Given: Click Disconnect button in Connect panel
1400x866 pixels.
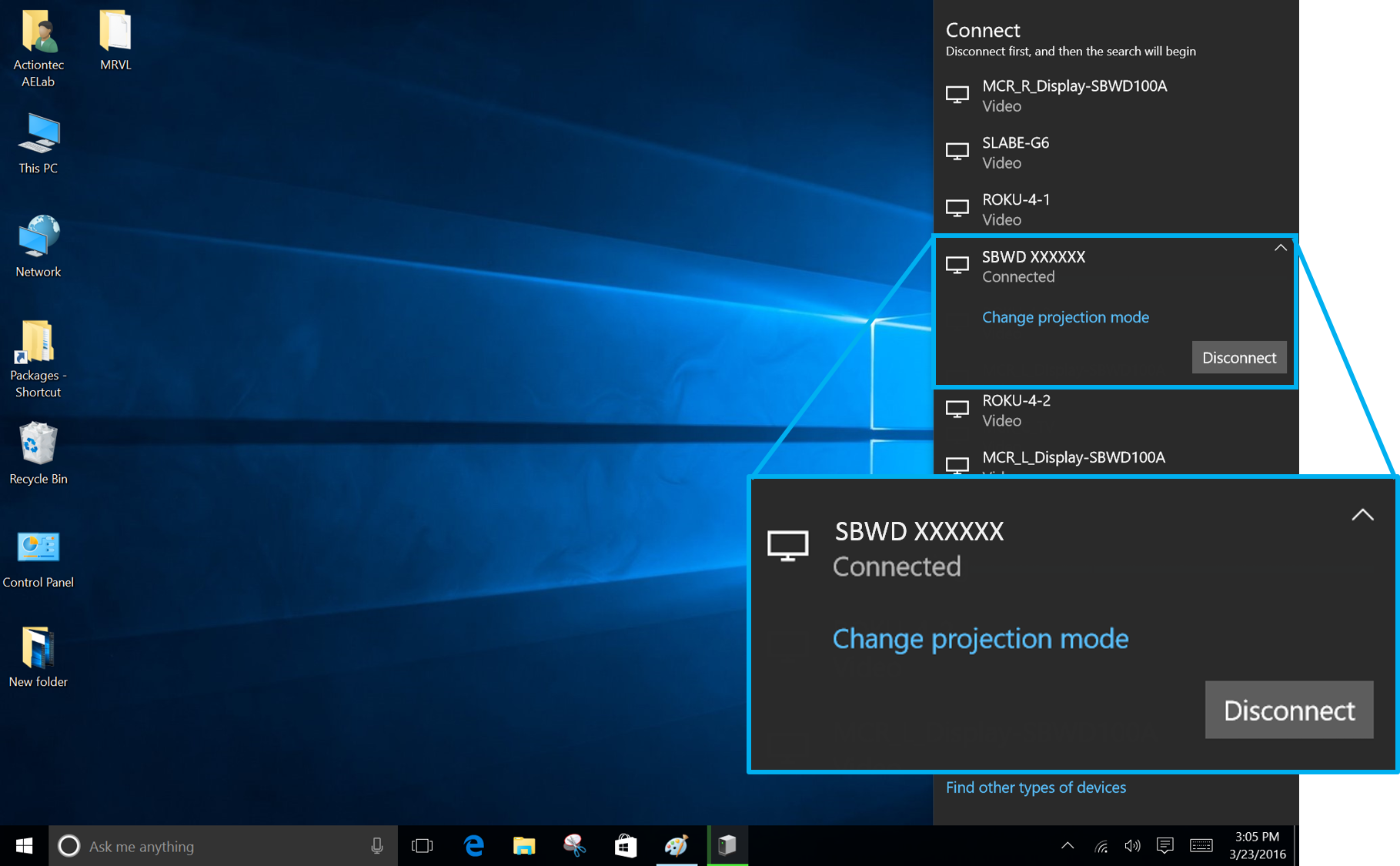Looking at the screenshot, I should point(1239,357).
